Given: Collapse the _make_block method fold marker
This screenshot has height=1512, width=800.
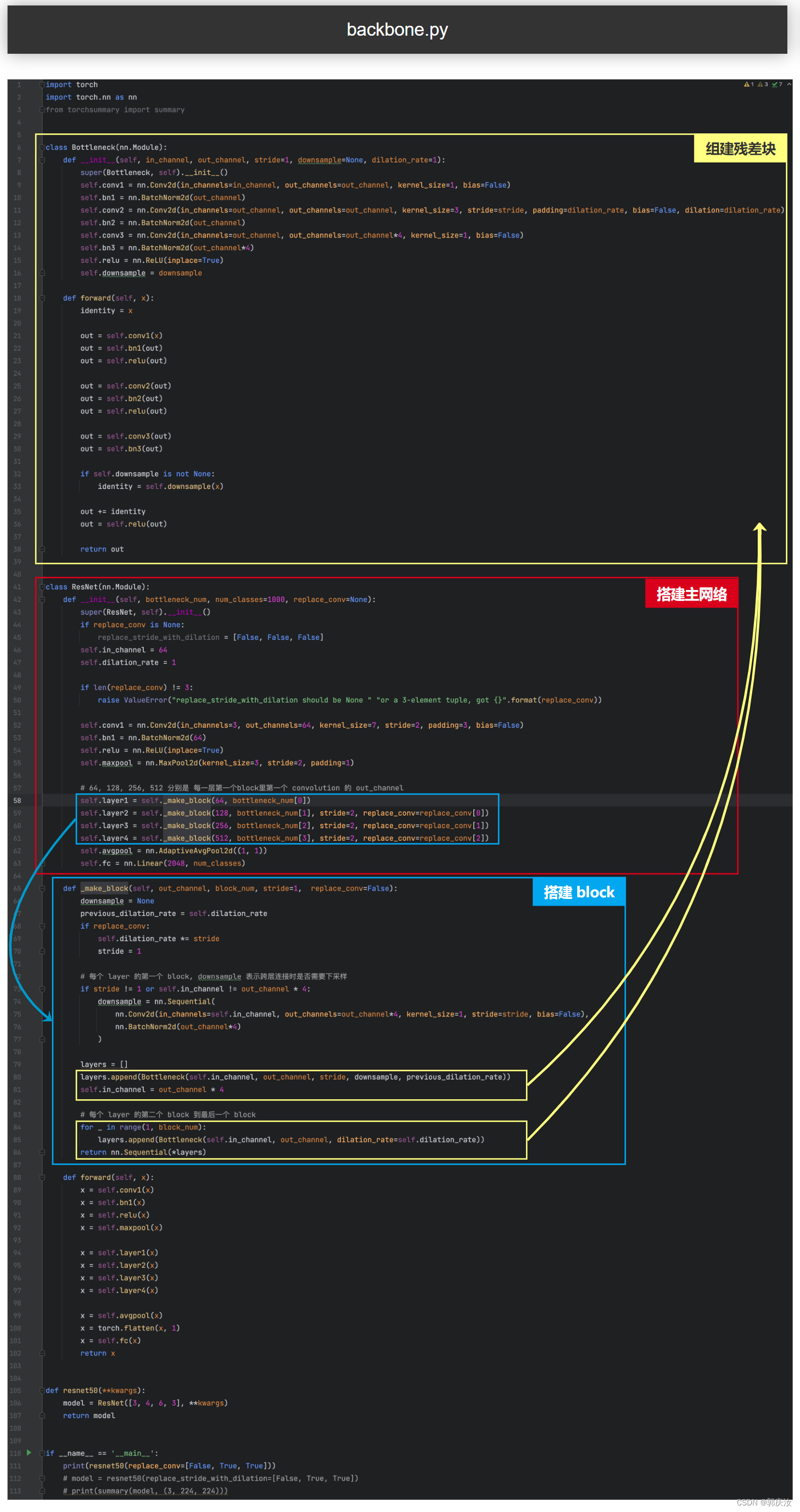Looking at the screenshot, I should [x=42, y=888].
